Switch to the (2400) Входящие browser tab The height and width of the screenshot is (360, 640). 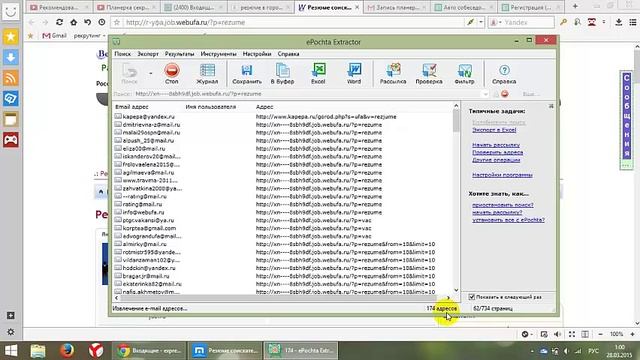coord(193,7)
